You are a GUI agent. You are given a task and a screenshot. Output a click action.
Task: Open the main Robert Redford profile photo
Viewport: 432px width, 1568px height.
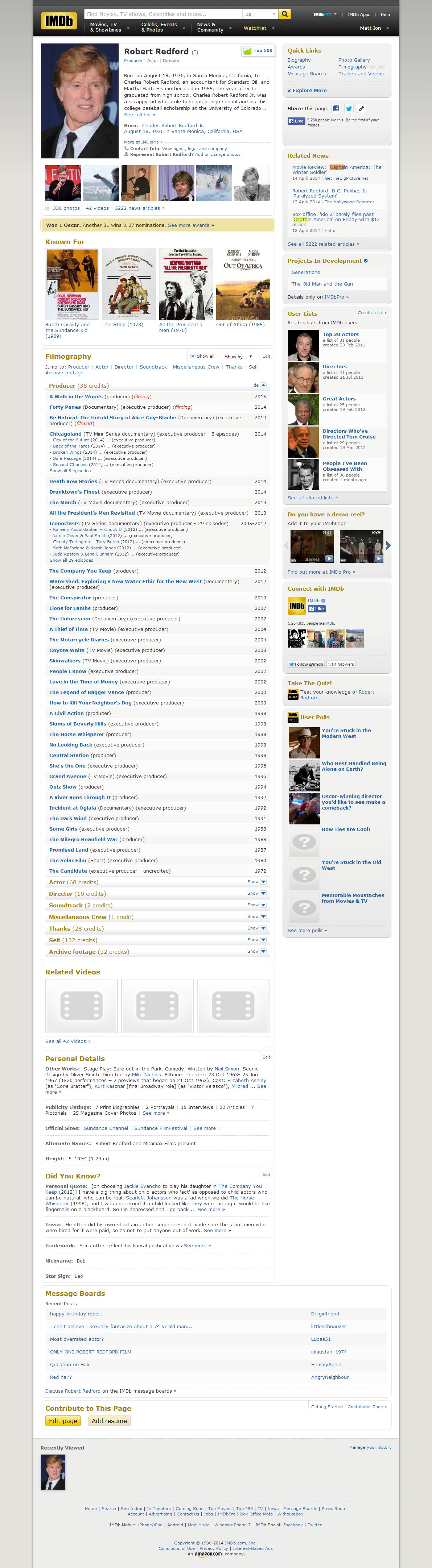(x=80, y=100)
